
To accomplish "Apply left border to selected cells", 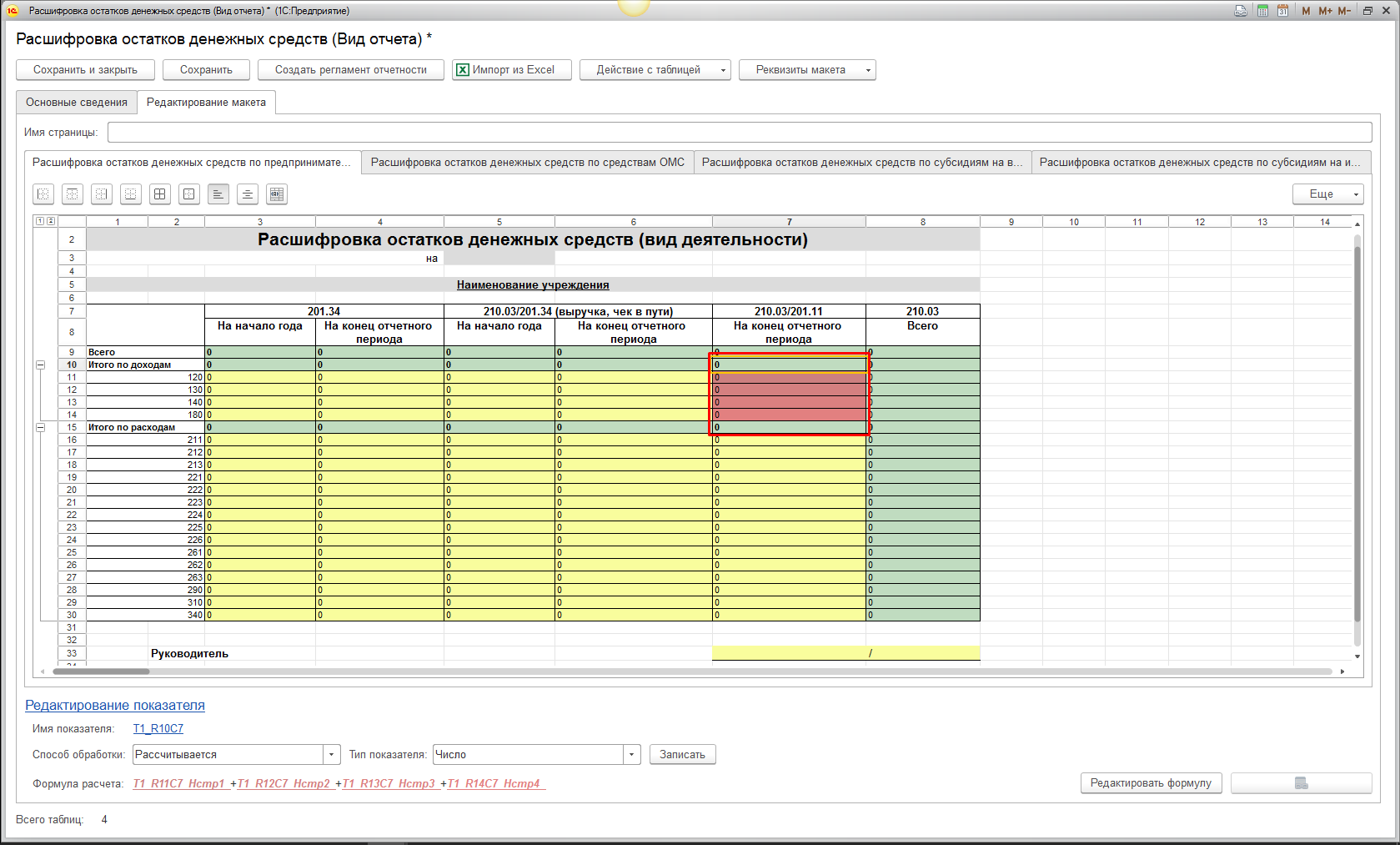I will (43, 194).
